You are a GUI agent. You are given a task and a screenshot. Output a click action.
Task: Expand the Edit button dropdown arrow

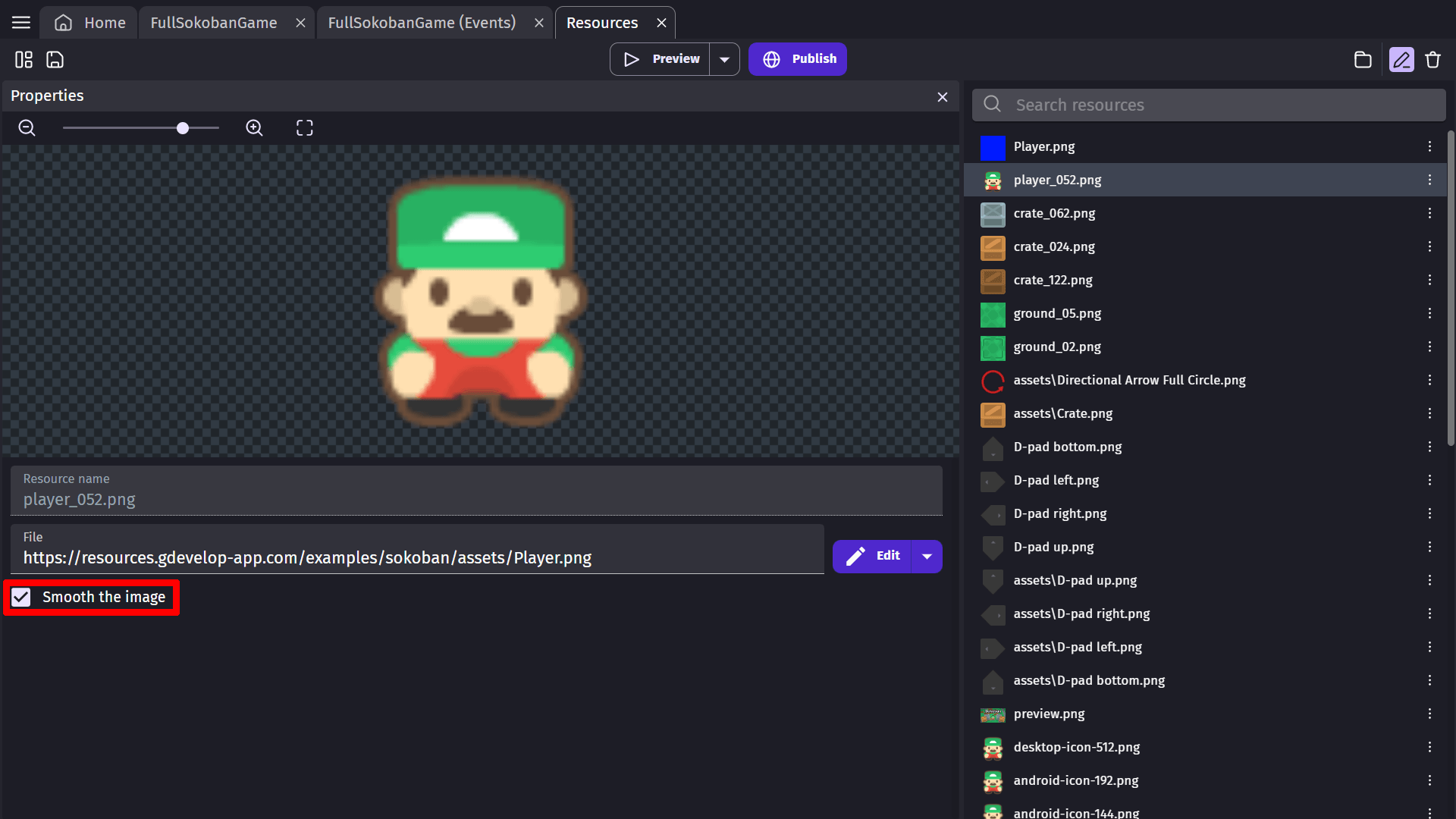point(927,557)
